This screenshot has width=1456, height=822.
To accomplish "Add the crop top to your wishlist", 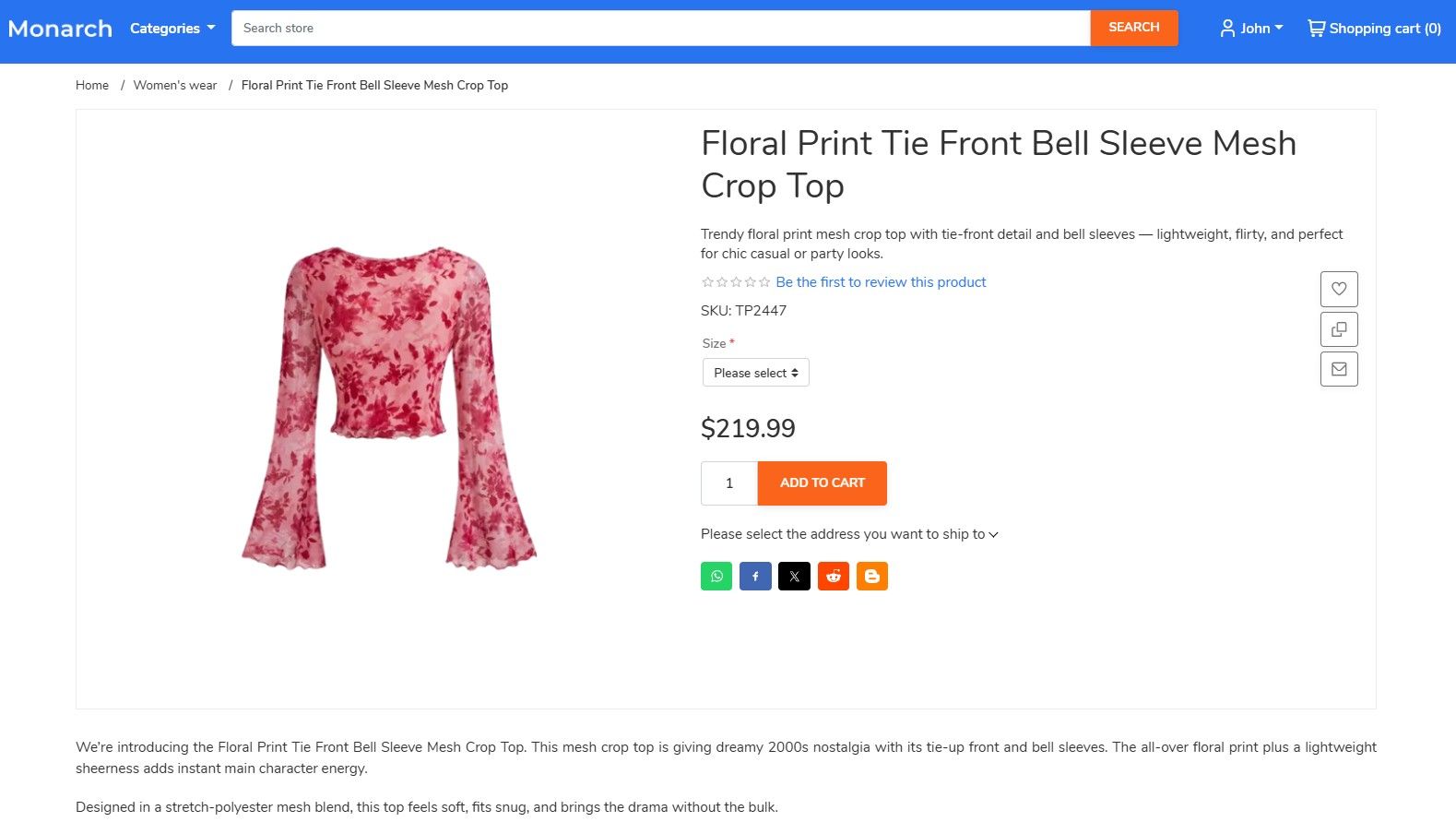I will 1339,288.
